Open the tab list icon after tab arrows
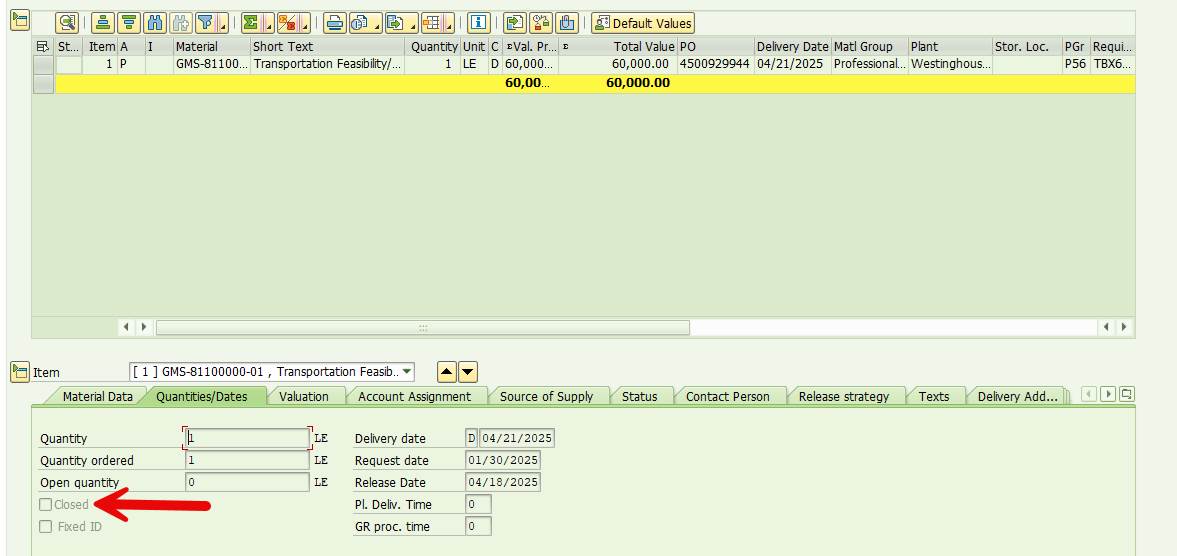The height and width of the screenshot is (556, 1177). coord(1127,394)
